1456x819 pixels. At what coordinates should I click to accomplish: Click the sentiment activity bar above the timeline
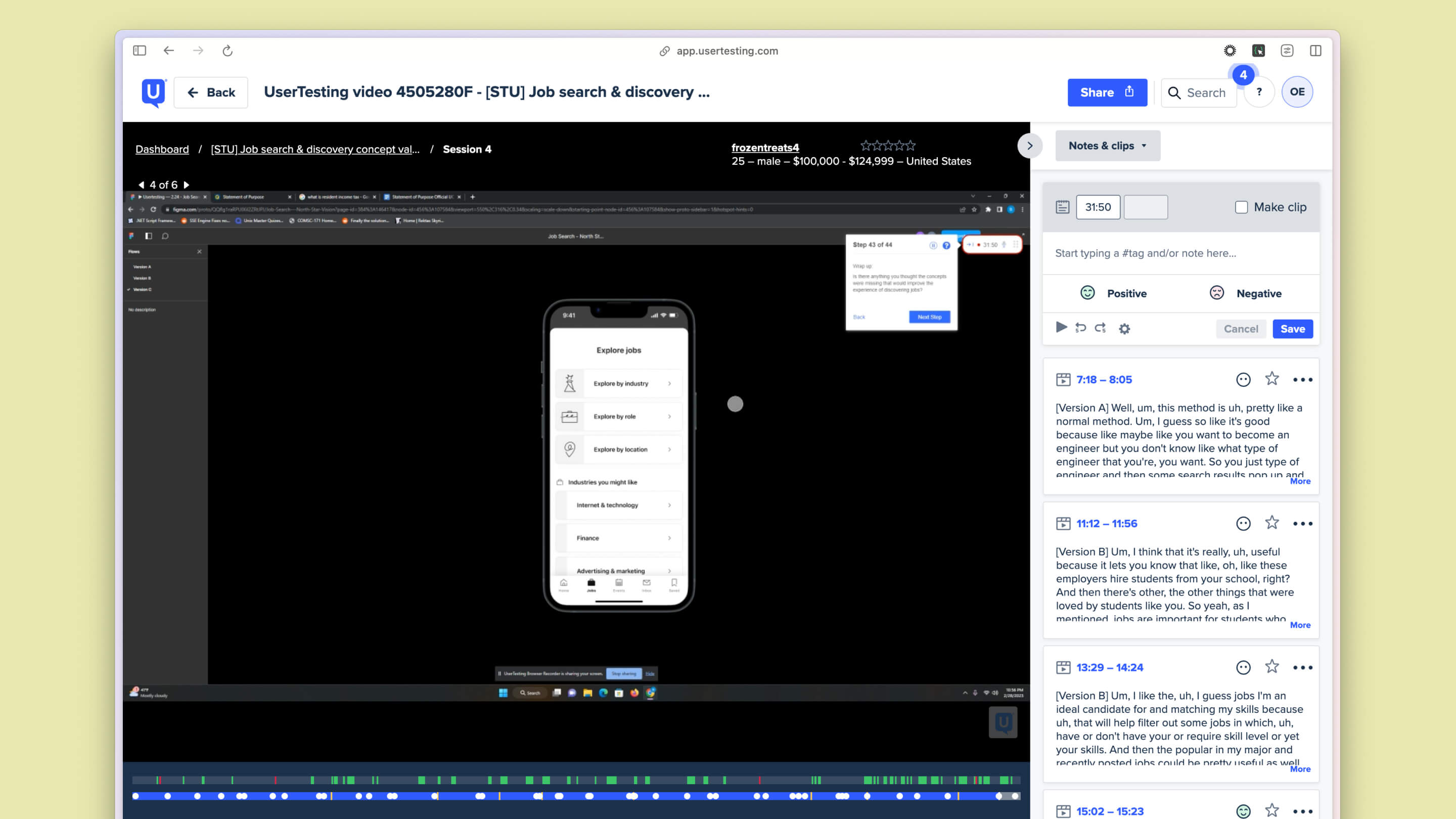click(x=576, y=781)
